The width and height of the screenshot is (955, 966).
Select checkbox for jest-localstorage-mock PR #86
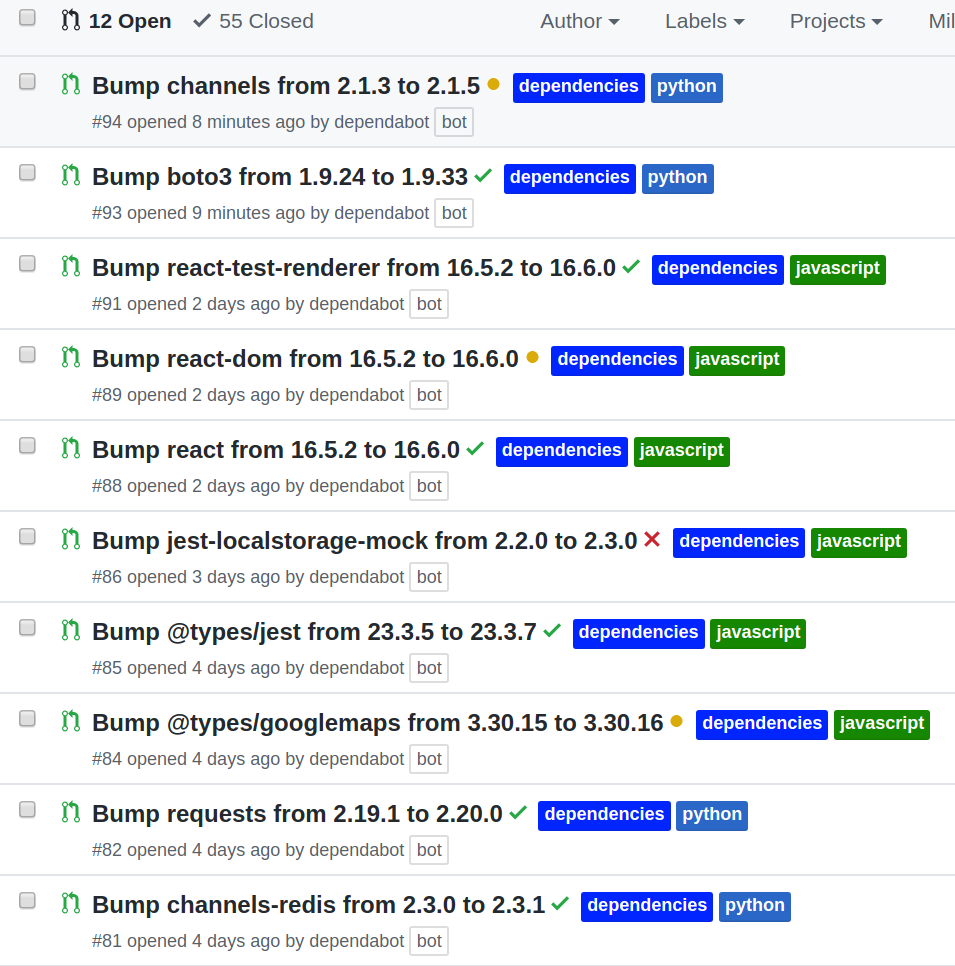[x=27, y=537]
